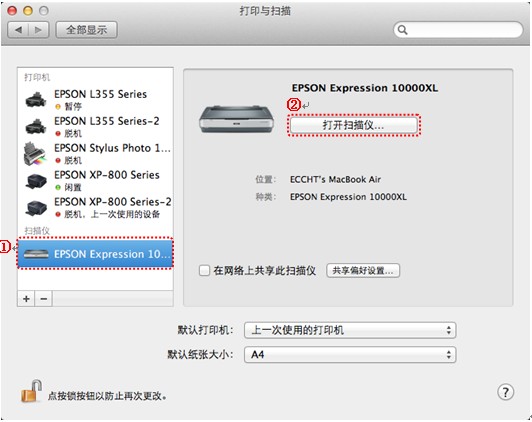The image size is (532, 422).
Task: Select EPSON Expression 10000XL scanner in list
Action: pyautogui.click(x=95, y=254)
